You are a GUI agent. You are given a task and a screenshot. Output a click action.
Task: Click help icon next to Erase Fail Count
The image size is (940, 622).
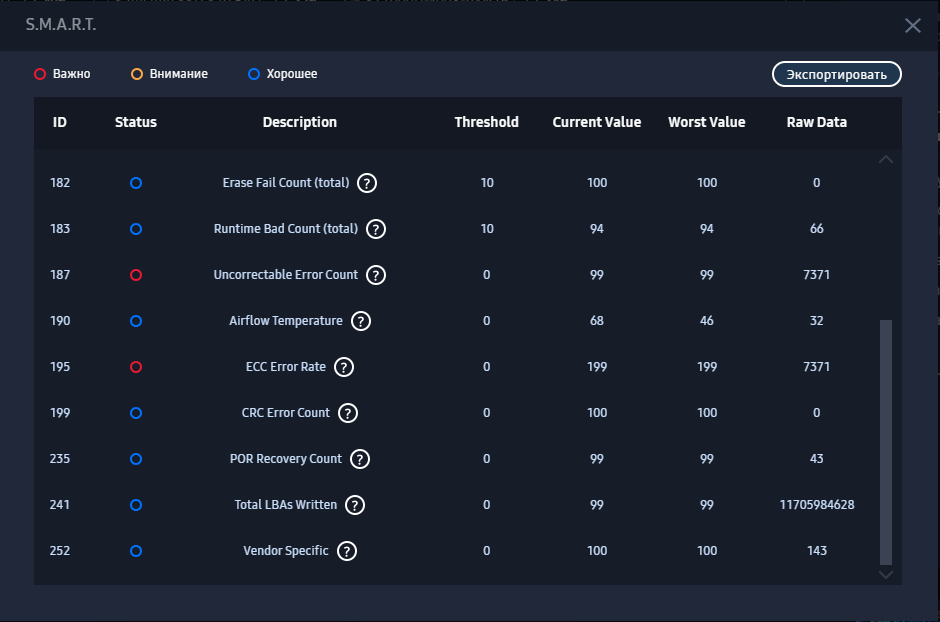(367, 183)
